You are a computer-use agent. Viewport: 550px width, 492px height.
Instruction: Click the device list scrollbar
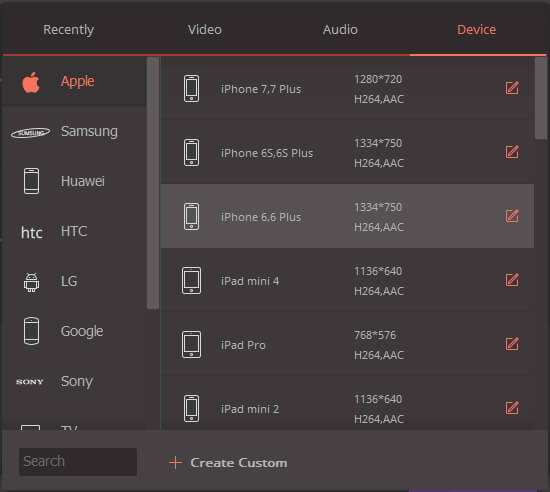pos(541,98)
